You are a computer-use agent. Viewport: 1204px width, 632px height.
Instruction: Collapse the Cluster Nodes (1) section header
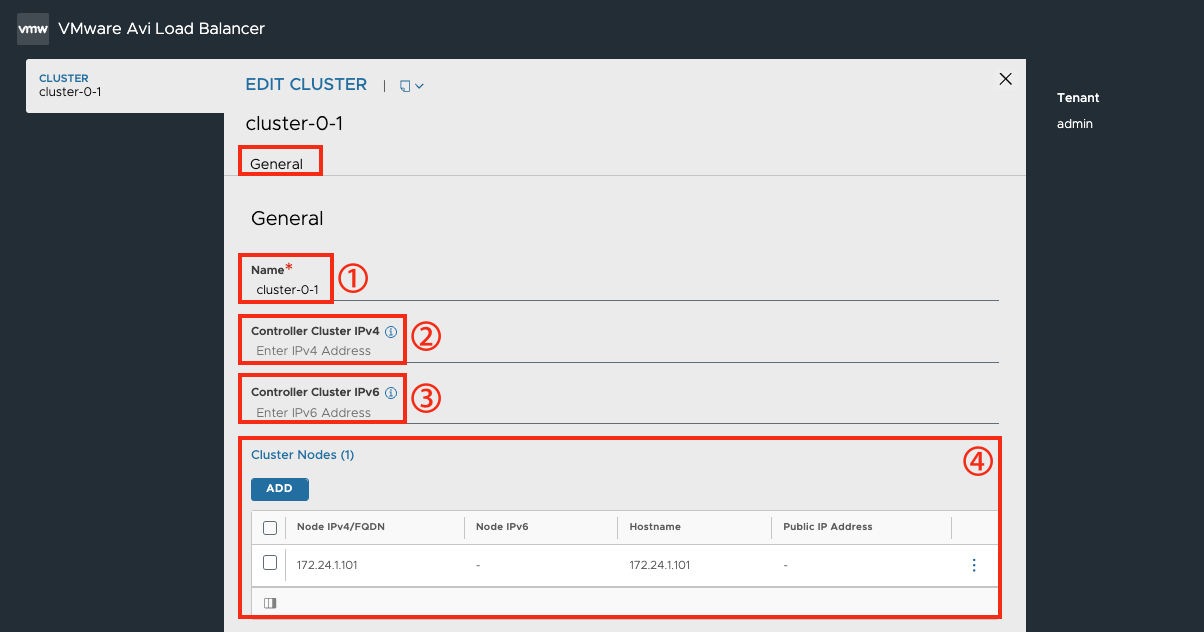point(303,455)
